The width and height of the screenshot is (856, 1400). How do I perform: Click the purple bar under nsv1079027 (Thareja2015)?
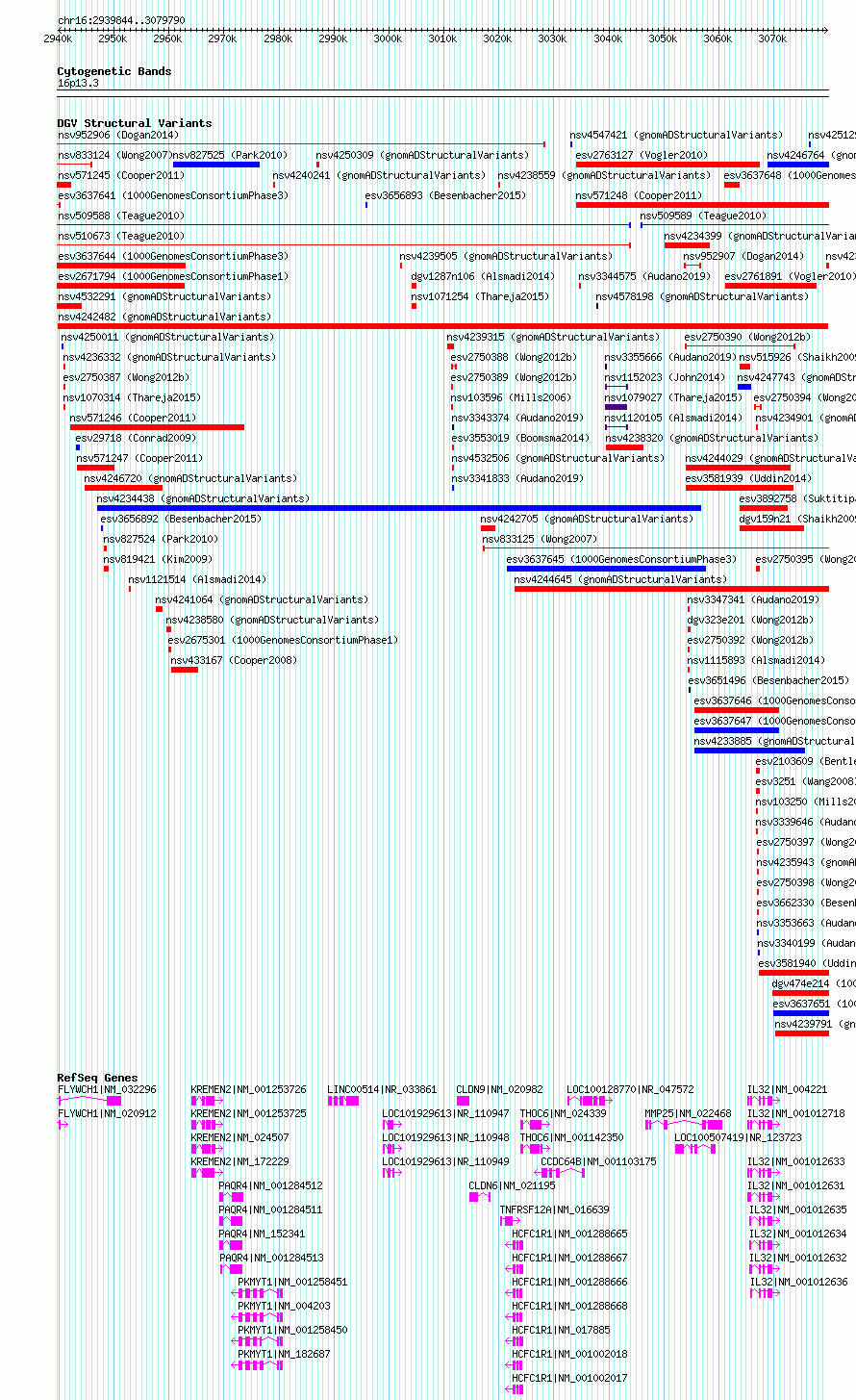(616, 407)
